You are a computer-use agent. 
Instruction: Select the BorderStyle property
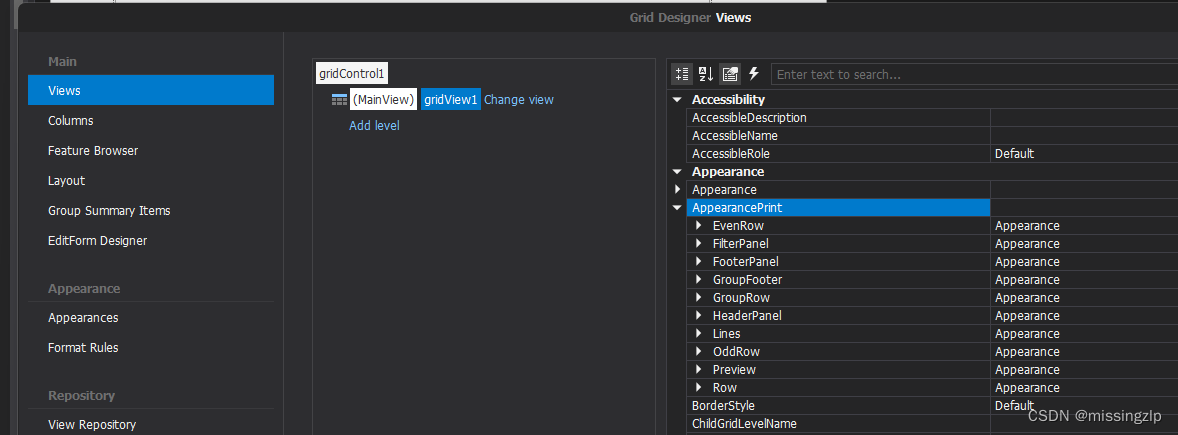point(838,406)
